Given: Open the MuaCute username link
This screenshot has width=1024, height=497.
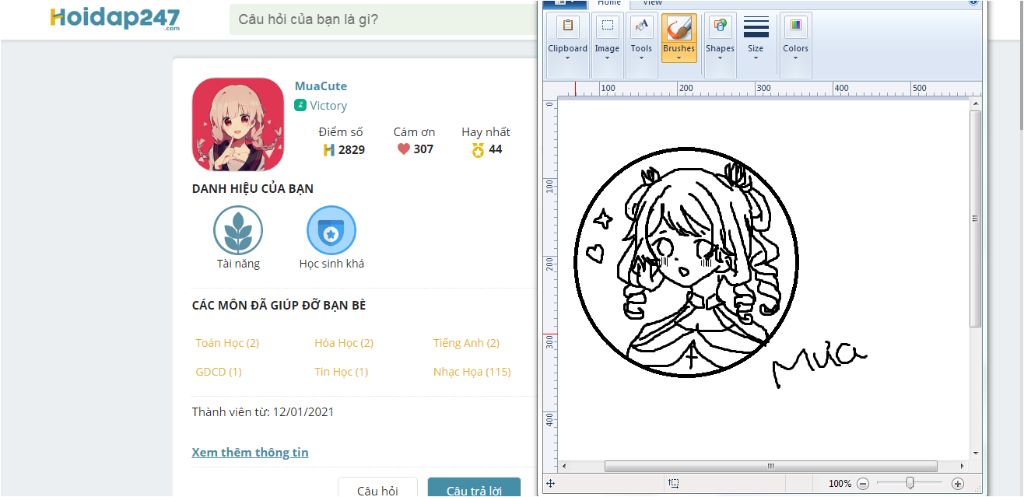Looking at the screenshot, I should 321,86.
